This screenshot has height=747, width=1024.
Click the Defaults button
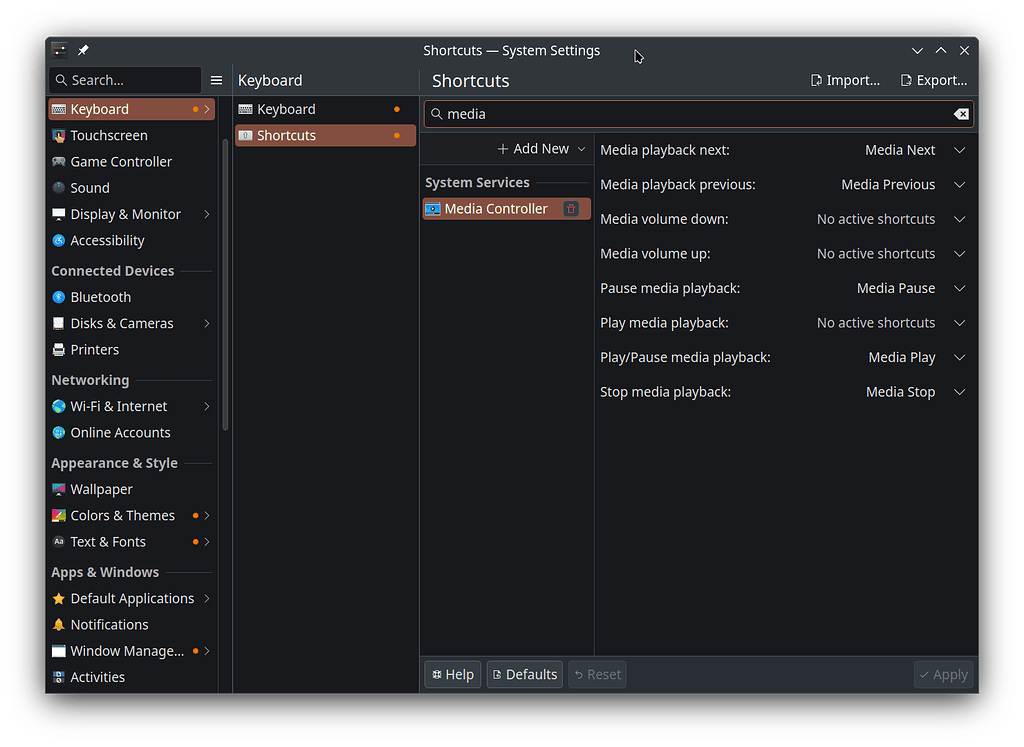pyautogui.click(x=524, y=674)
